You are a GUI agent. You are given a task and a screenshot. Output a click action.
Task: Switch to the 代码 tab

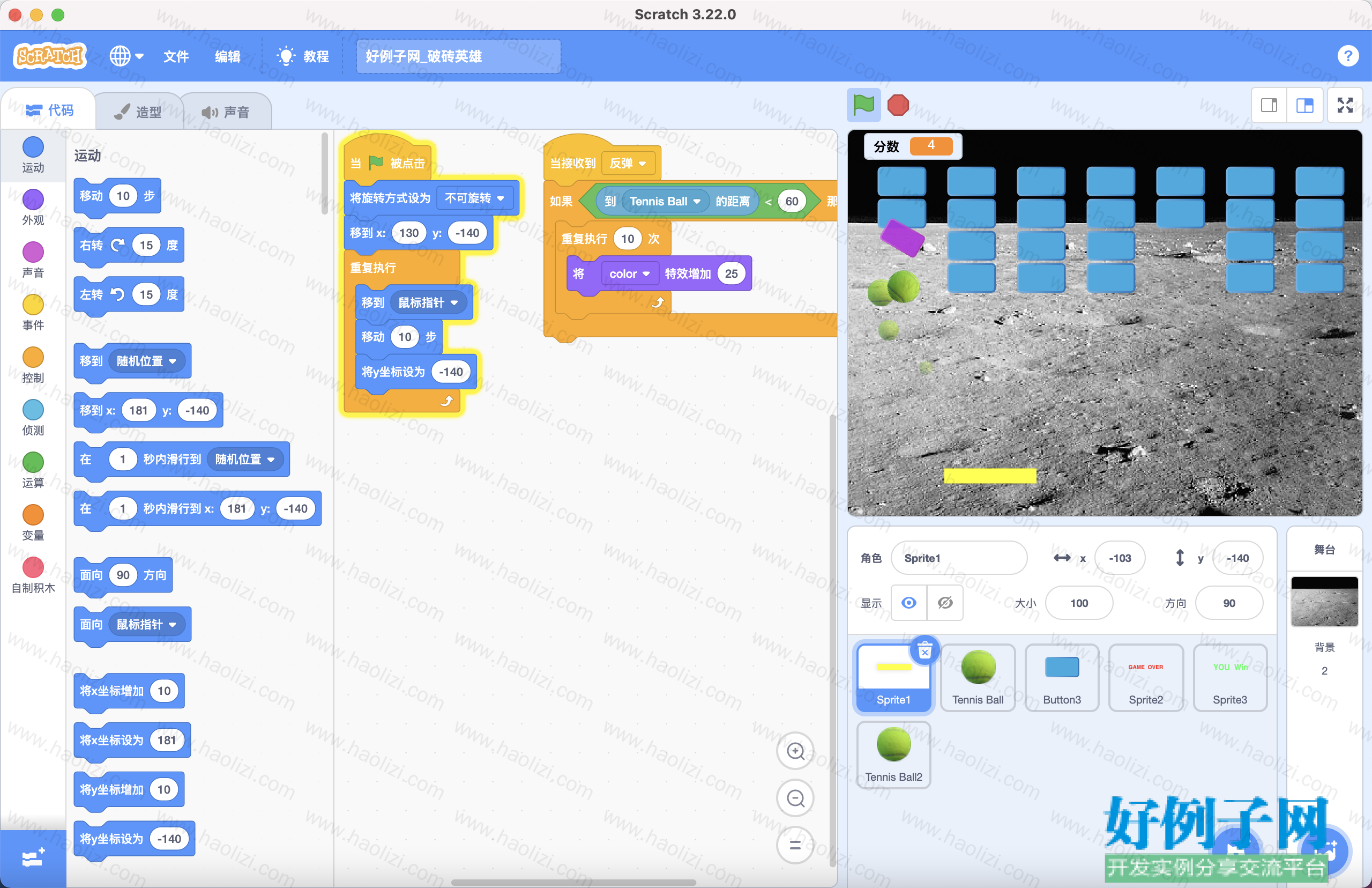49,110
